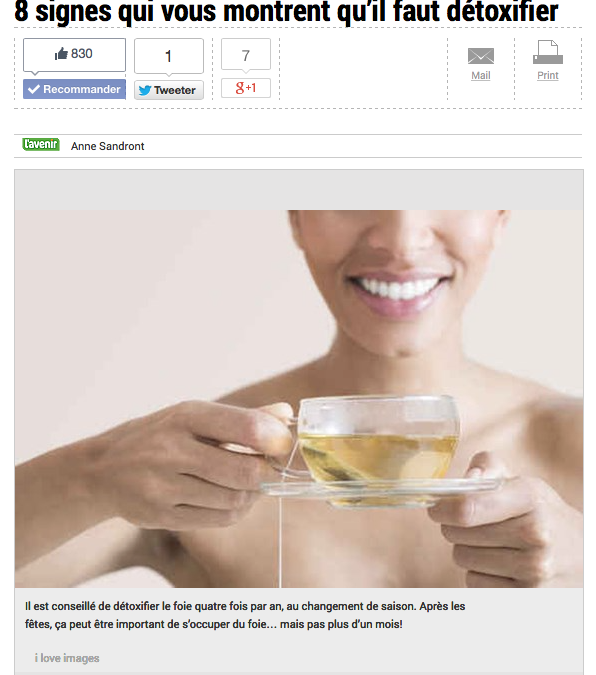Click the Tweeter button
This screenshot has width=596, height=675.
(x=169, y=90)
